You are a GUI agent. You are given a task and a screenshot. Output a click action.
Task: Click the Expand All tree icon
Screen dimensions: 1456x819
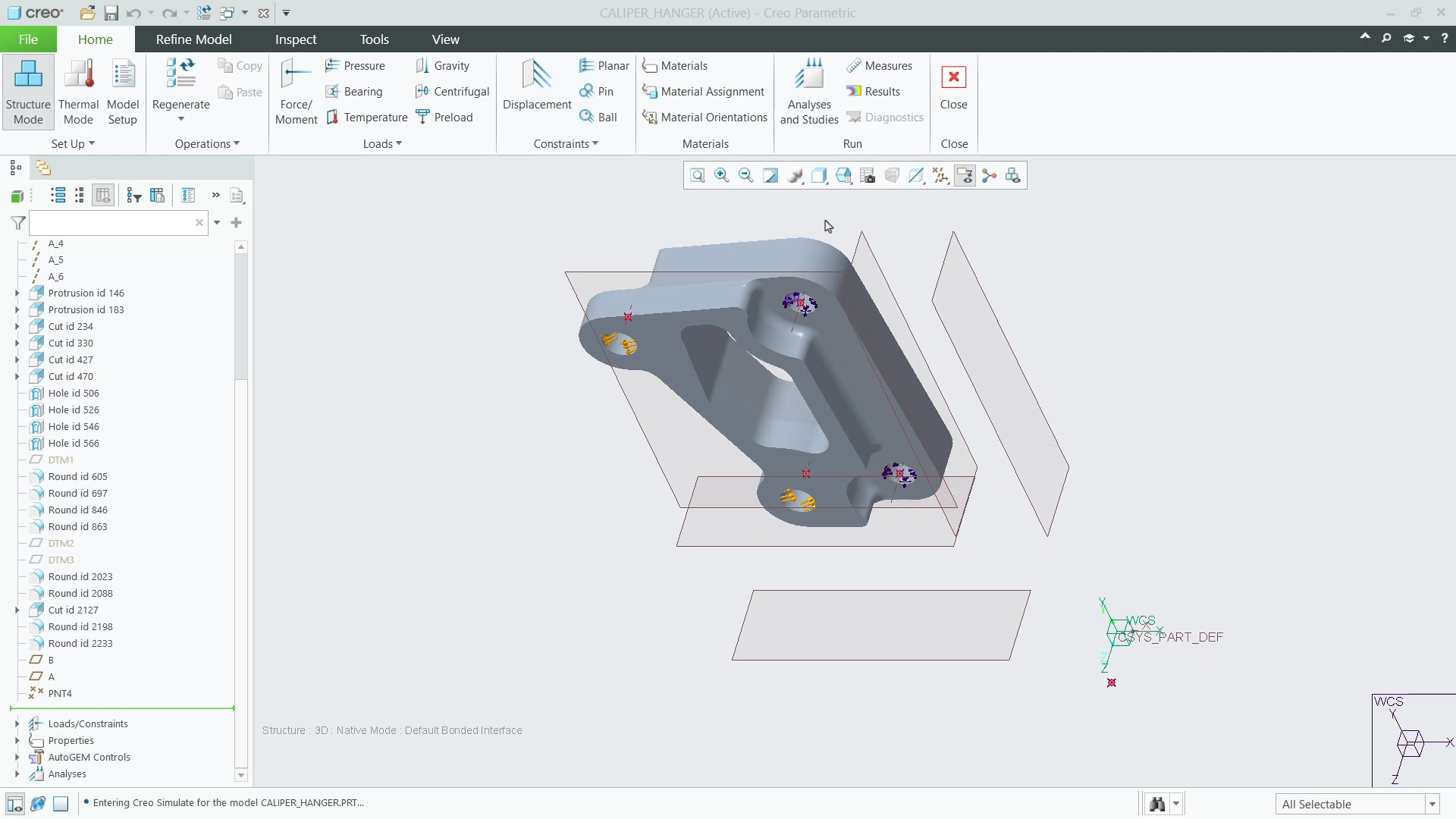[58, 196]
